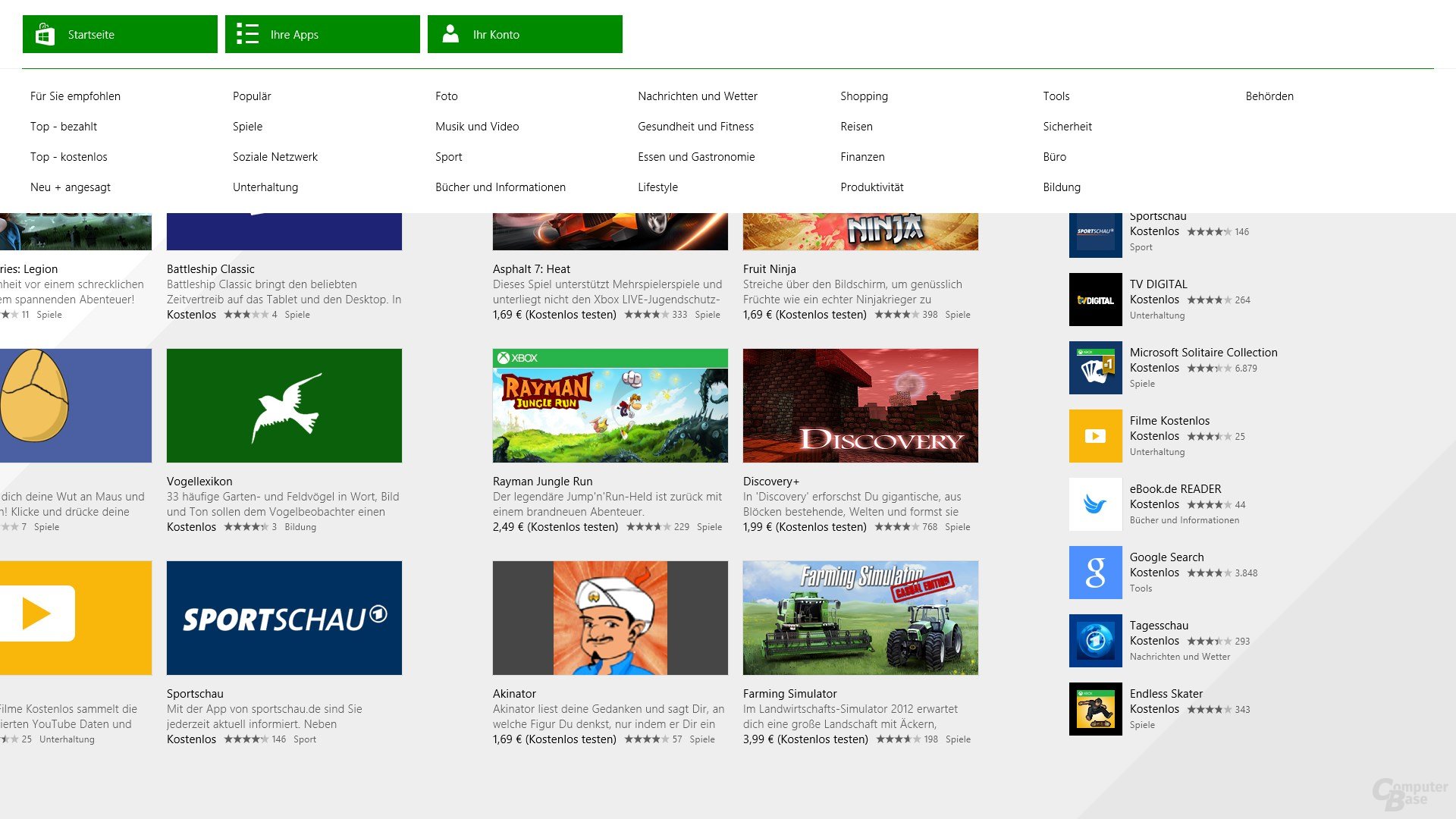Click the cracked egg app tile
1456x819 pixels.
pyautogui.click(x=76, y=406)
